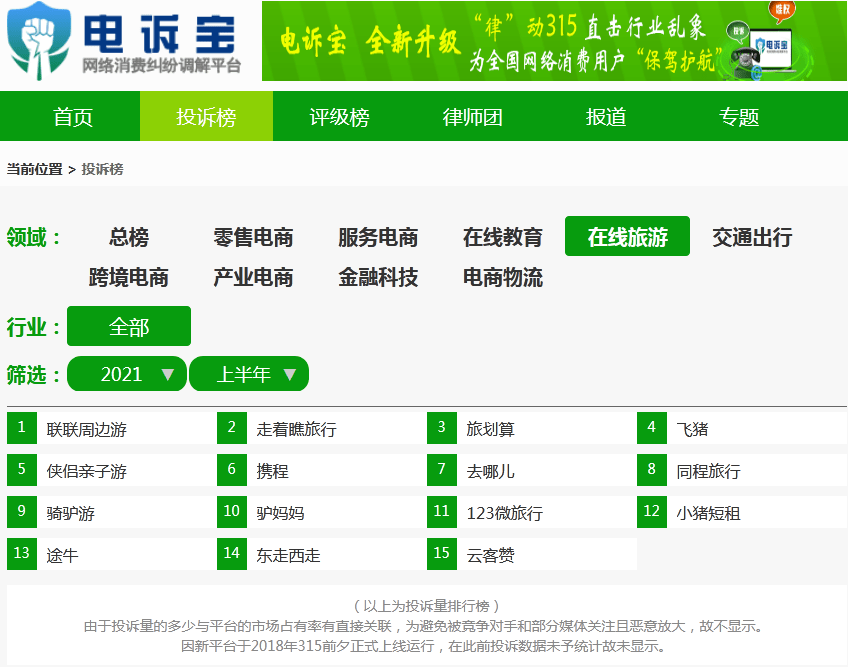The height and width of the screenshot is (667, 848).
Task: Open rank 13 entry 途牛
Action: [x=112, y=554]
